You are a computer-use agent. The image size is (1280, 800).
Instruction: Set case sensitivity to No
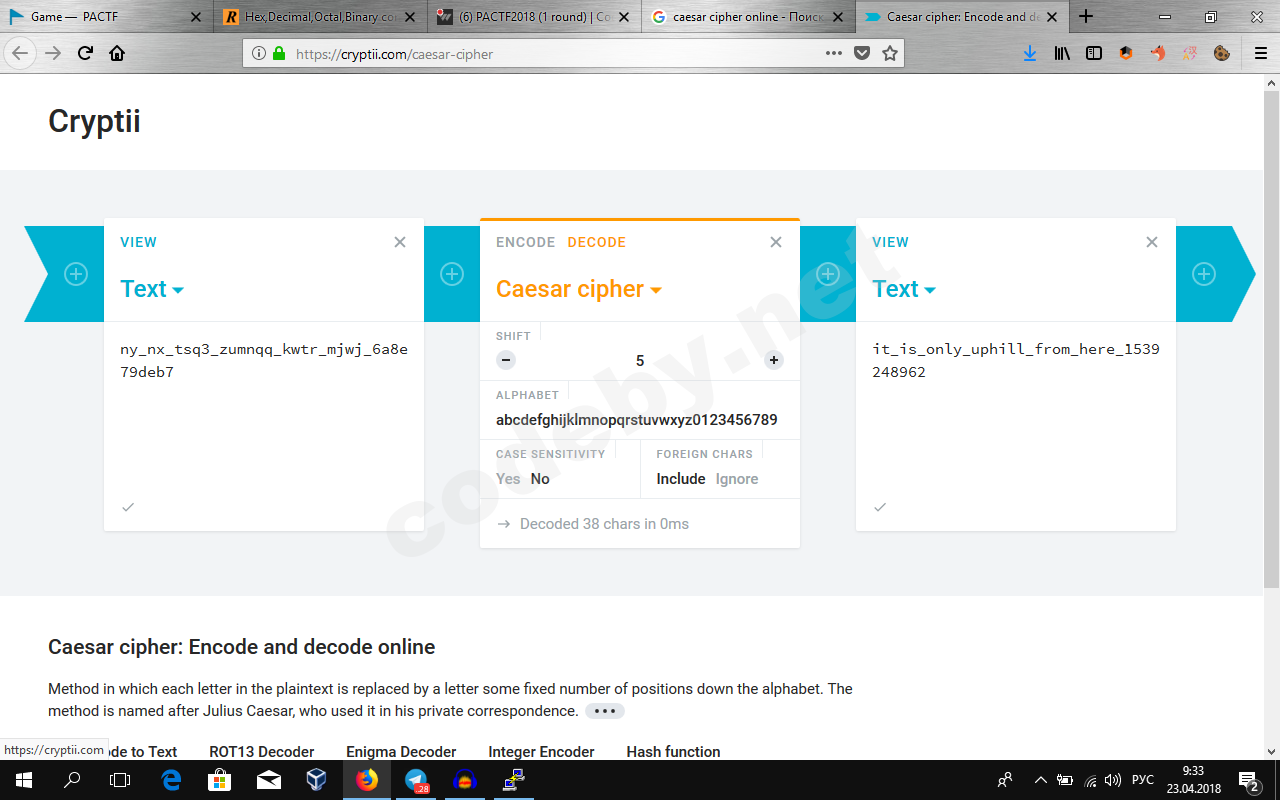click(540, 479)
